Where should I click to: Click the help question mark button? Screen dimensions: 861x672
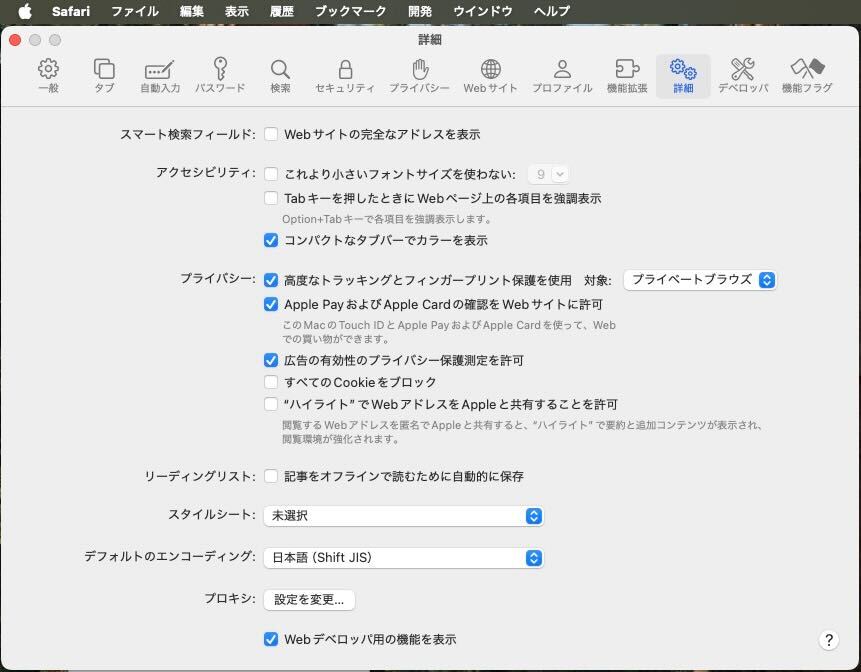click(828, 640)
